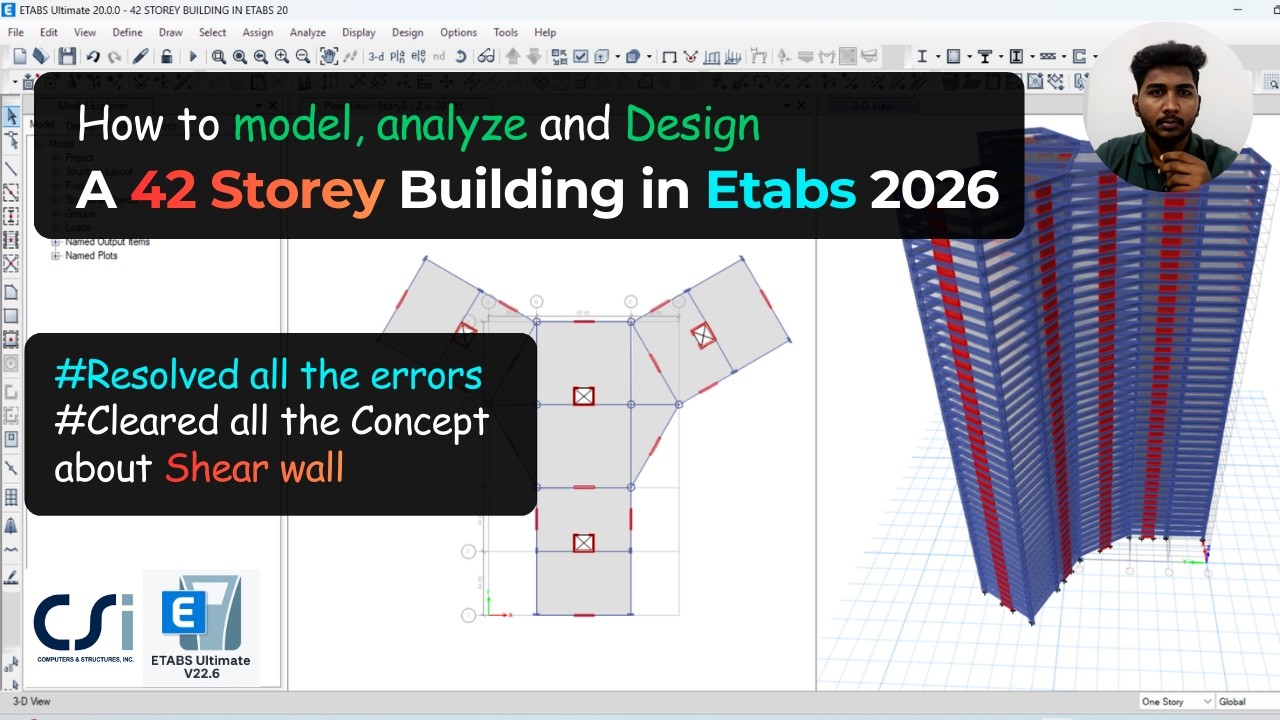
Task: Open the Edit menu
Action: pos(49,32)
